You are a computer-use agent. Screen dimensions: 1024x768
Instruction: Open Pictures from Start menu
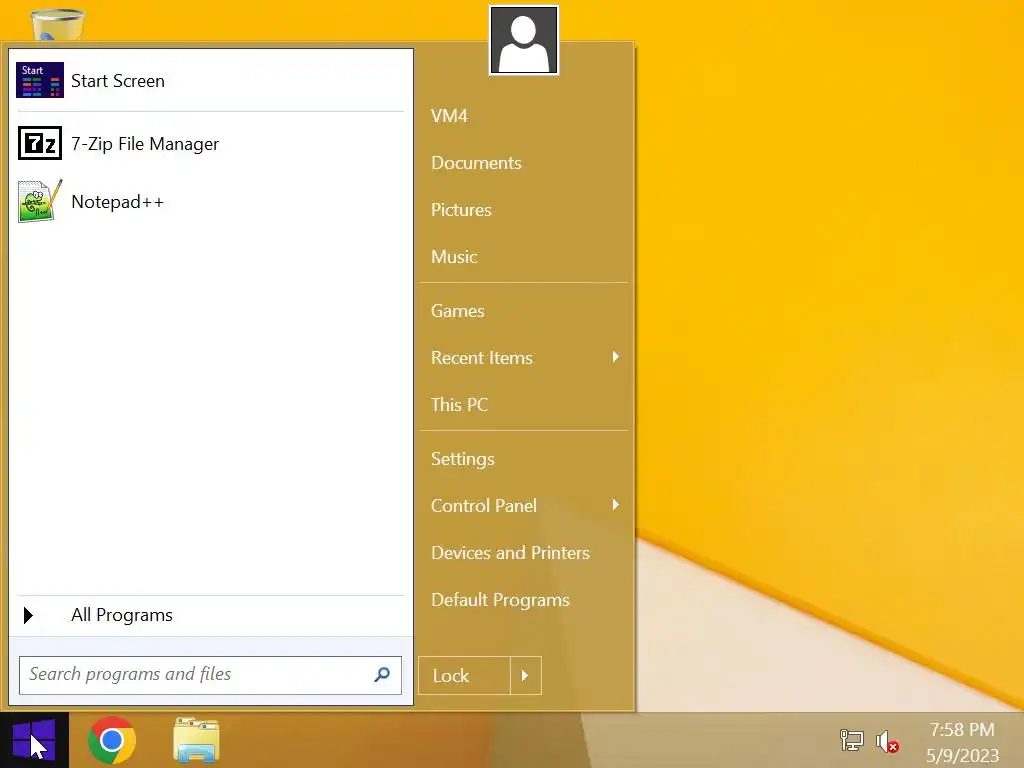tap(461, 210)
